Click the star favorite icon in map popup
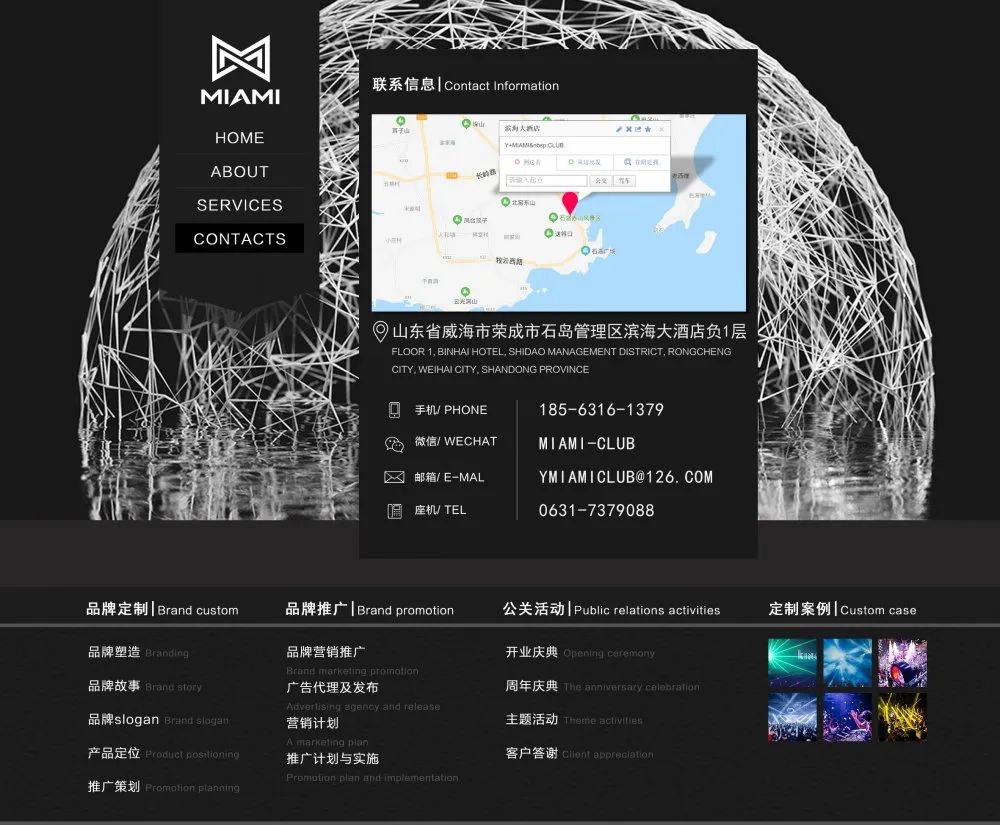Viewport: 1000px width, 825px height. pos(648,129)
